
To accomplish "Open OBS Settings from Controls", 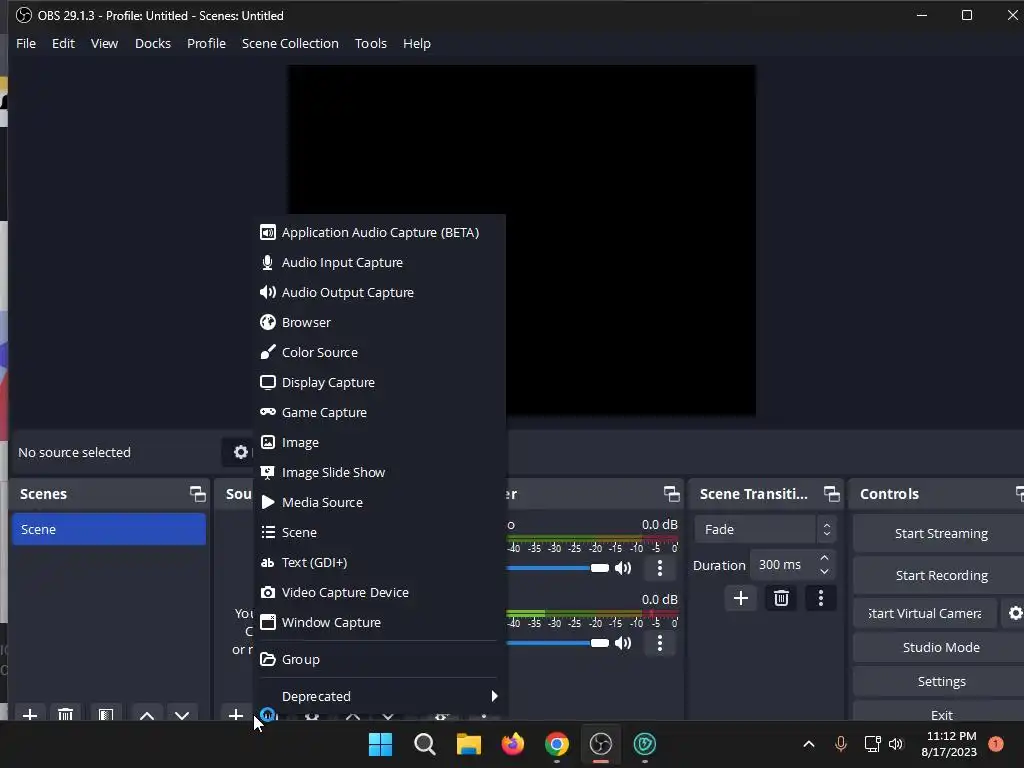I will point(940,682).
